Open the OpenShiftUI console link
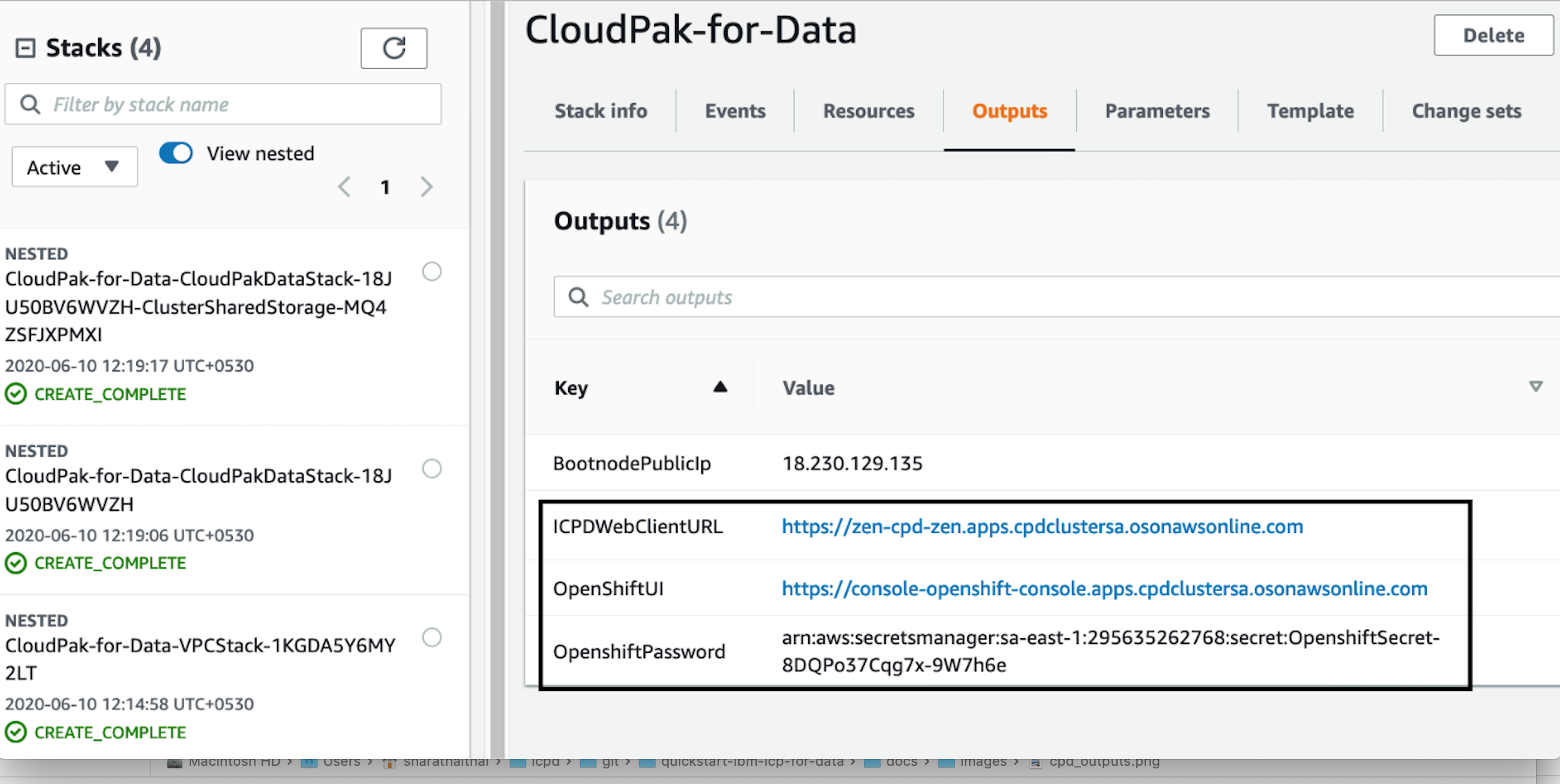 (1104, 589)
